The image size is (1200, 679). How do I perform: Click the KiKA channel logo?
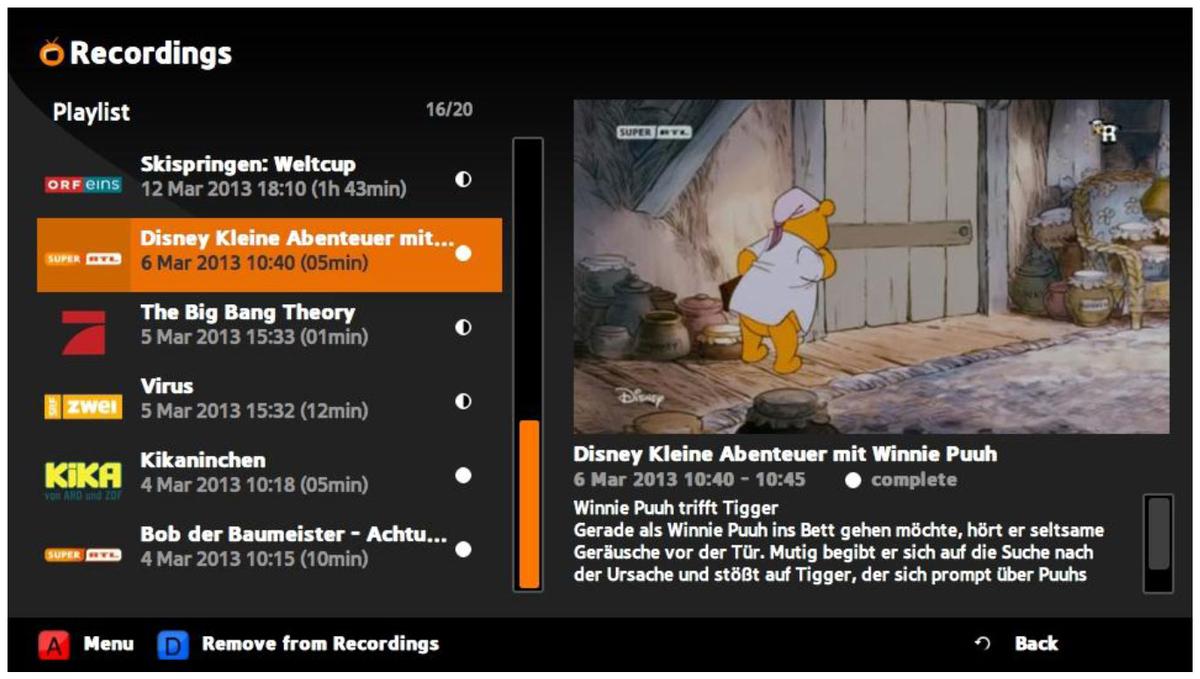(83, 480)
